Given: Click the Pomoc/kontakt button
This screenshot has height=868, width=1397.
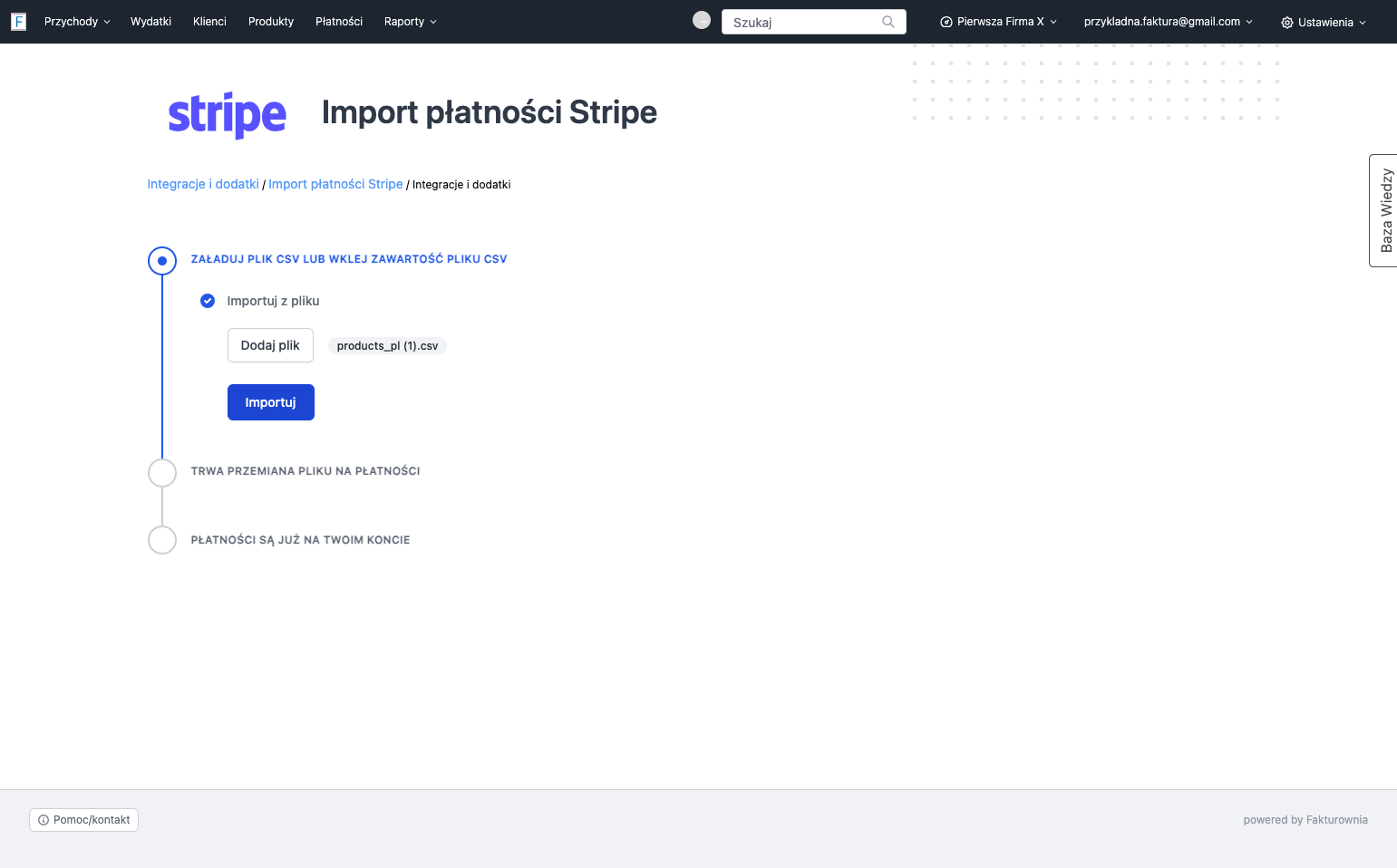Looking at the screenshot, I should pos(83,820).
